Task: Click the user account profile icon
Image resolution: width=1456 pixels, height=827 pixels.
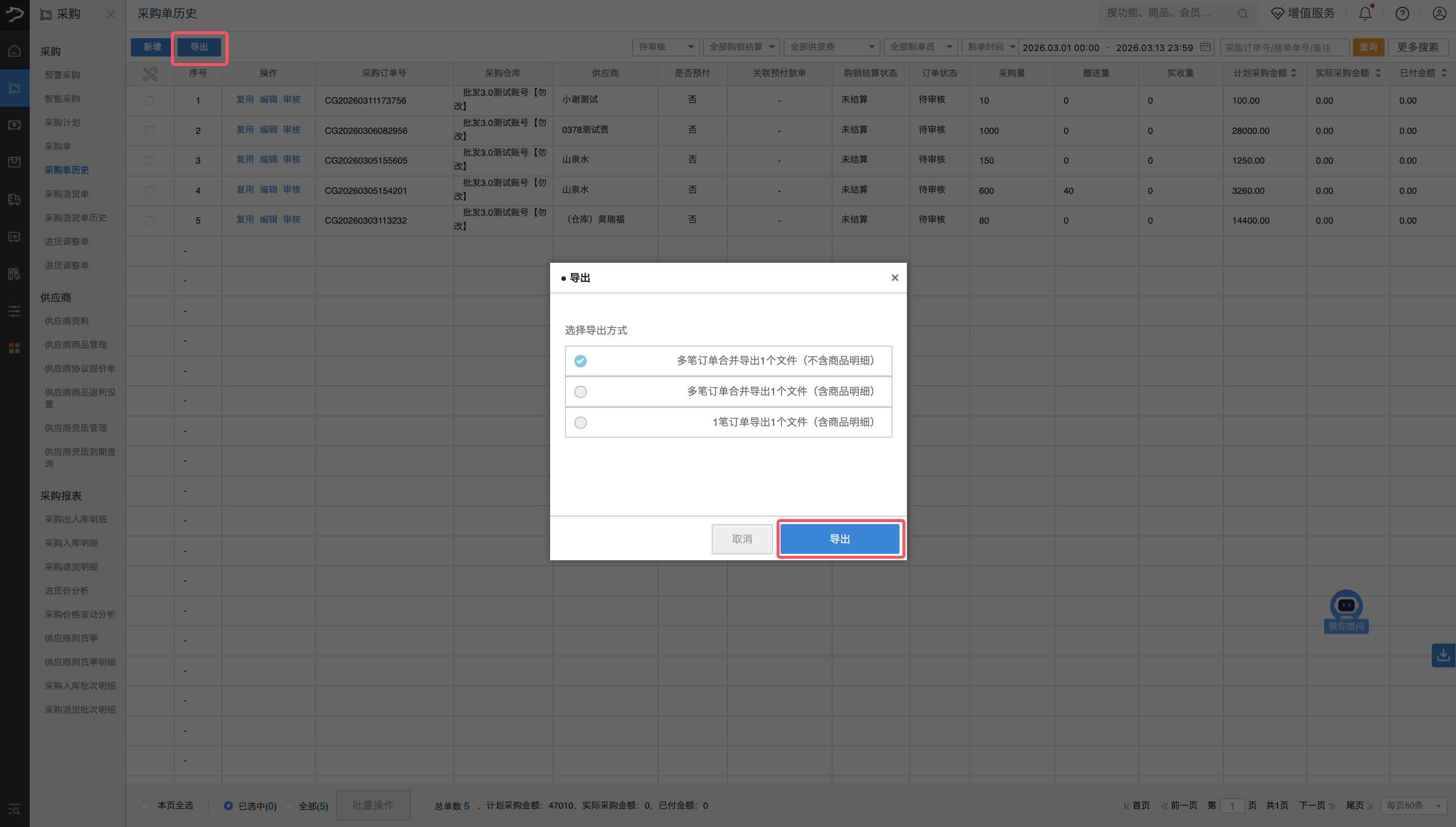Action: (x=1439, y=13)
